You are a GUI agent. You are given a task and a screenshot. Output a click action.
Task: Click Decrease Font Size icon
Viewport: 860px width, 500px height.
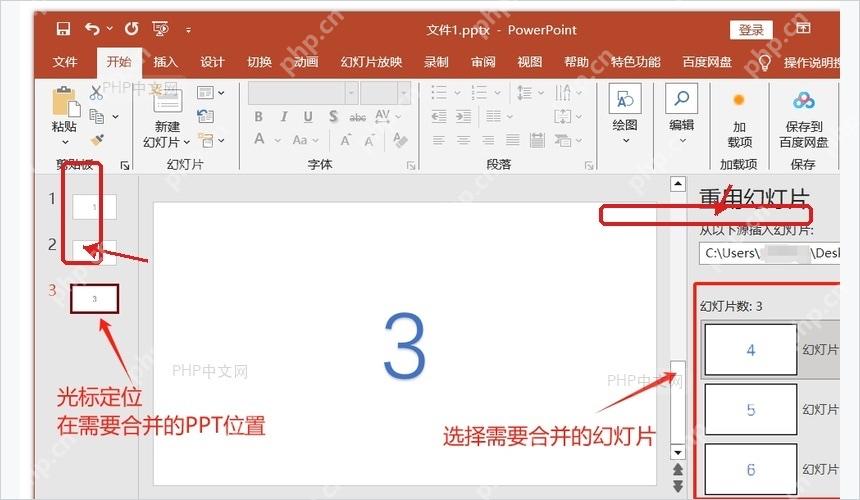coord(370,141)
